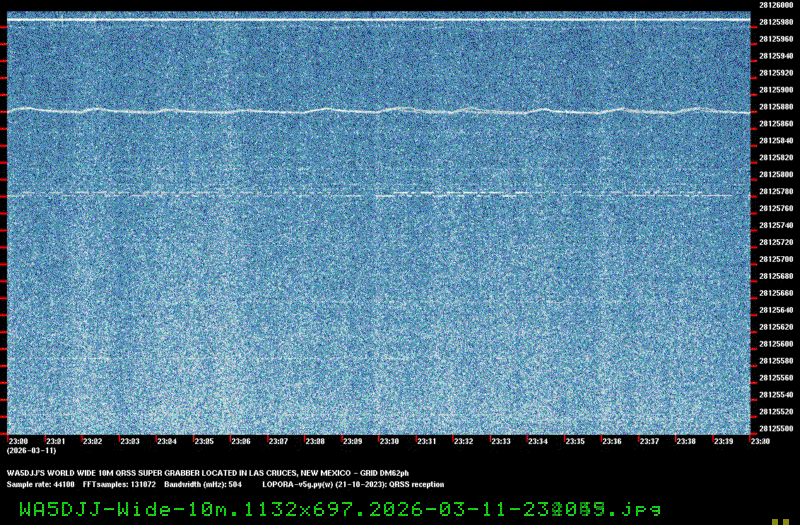The height and width of the screenshot is (525, 800).
Task: Select the 28125500 frequency label
Action: pos(777,429)
